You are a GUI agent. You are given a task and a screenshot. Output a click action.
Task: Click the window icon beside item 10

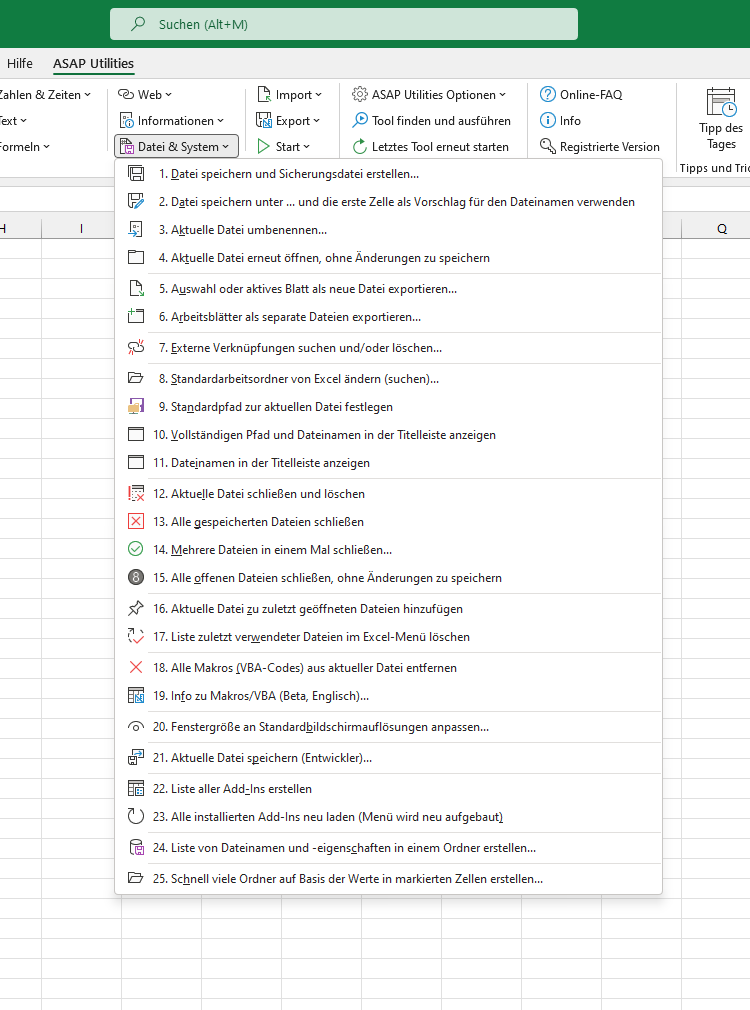136,435
